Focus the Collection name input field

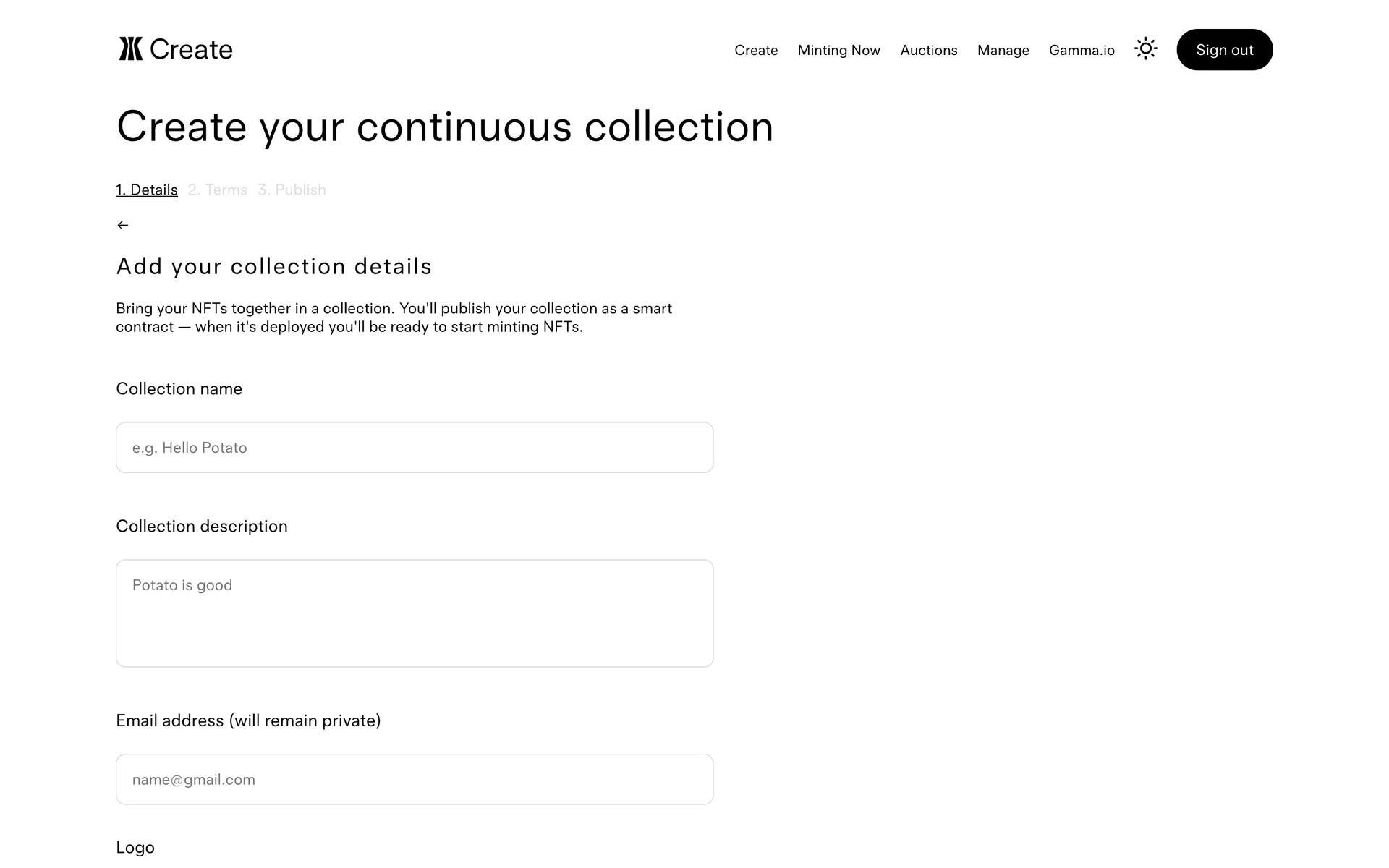[415, 448]
